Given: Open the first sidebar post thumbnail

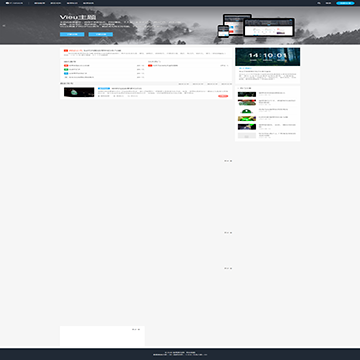Looking at the screenshot, I should tap(247, 94).
